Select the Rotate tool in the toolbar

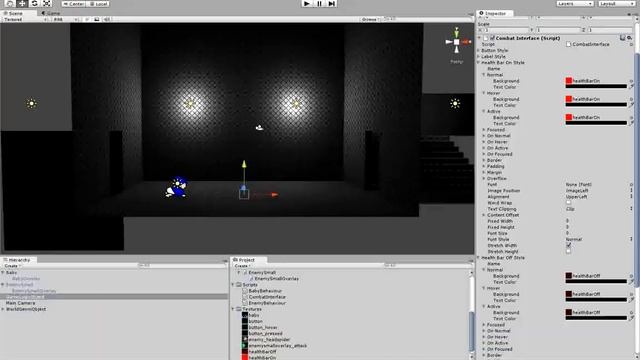click(34, 3)
